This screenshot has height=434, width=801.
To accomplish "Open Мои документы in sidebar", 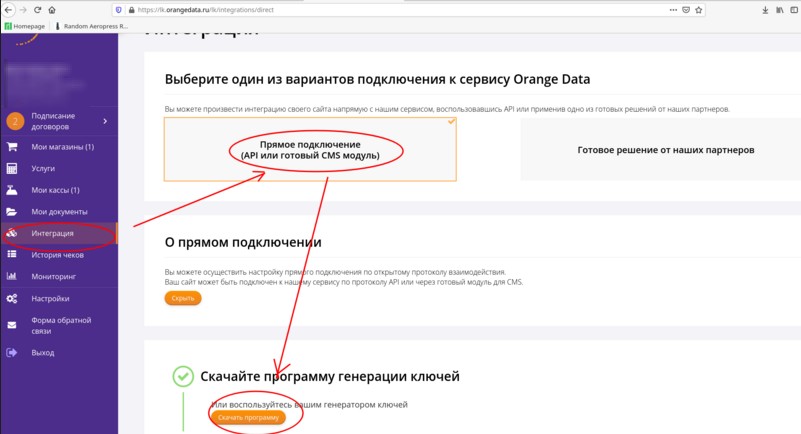I will pyautogui.click(x=59, y=211).
